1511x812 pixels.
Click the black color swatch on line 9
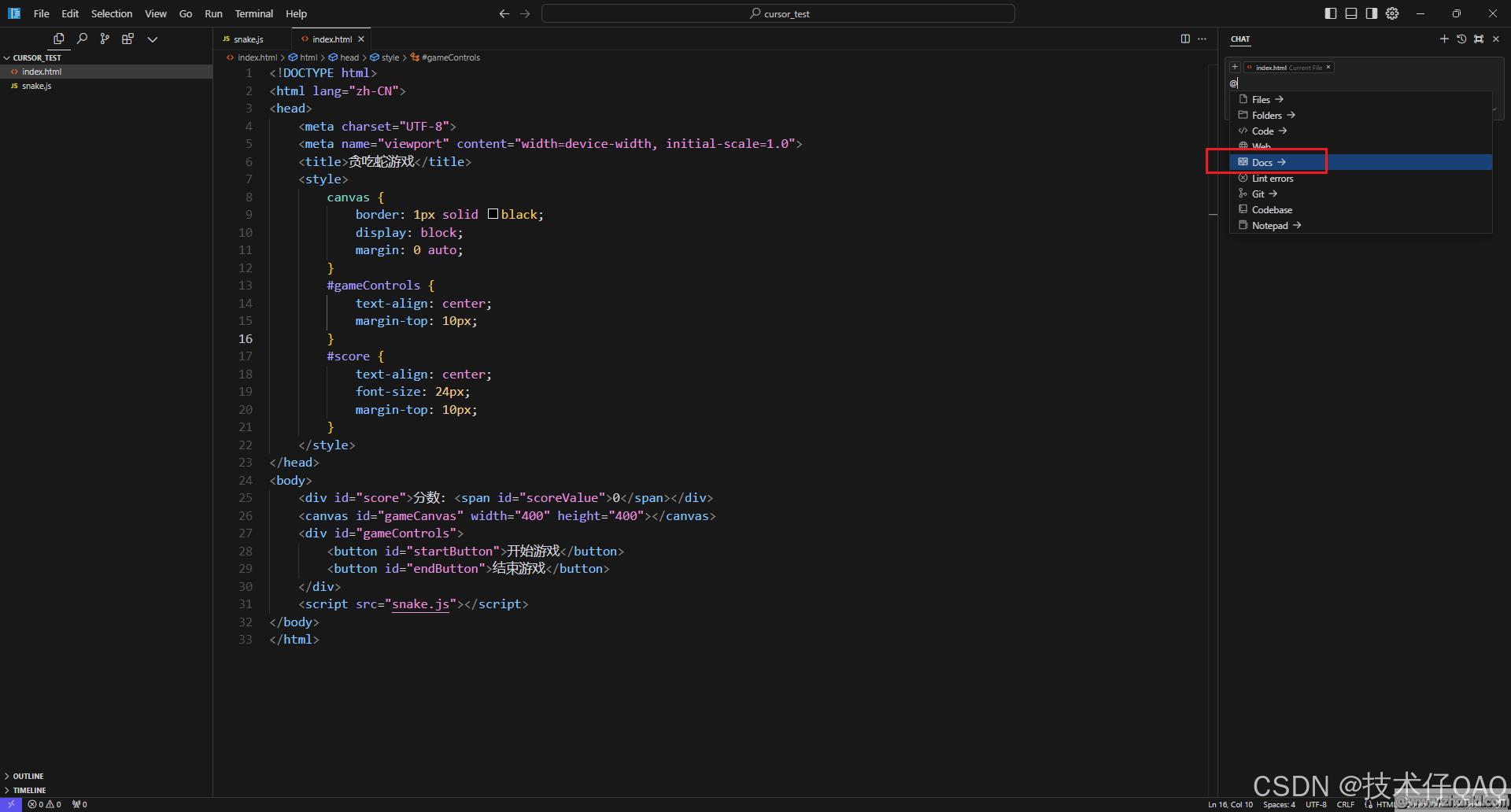coord(493,214)
